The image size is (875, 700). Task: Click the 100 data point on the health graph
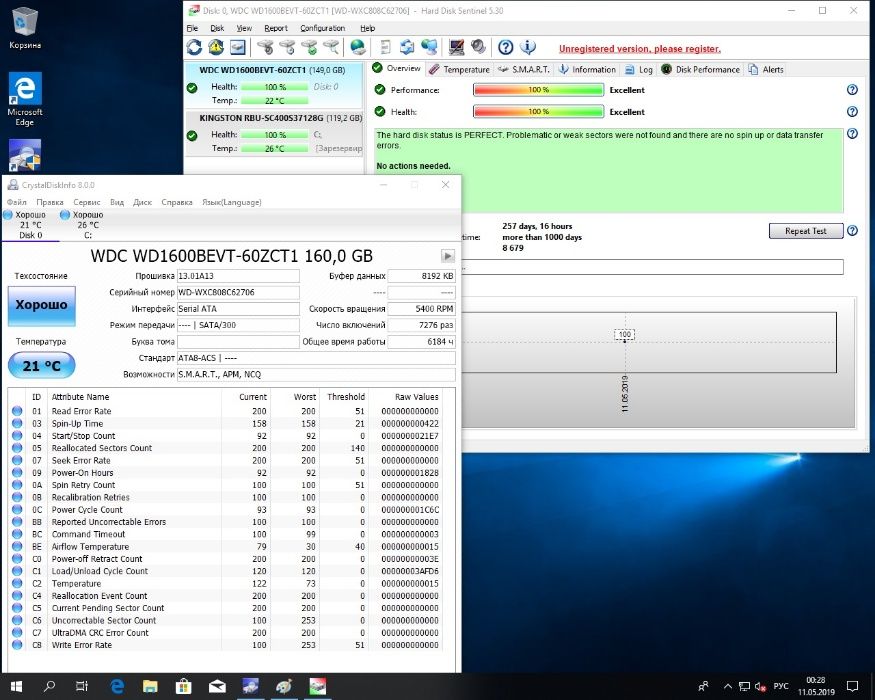(x=624, y=335)
